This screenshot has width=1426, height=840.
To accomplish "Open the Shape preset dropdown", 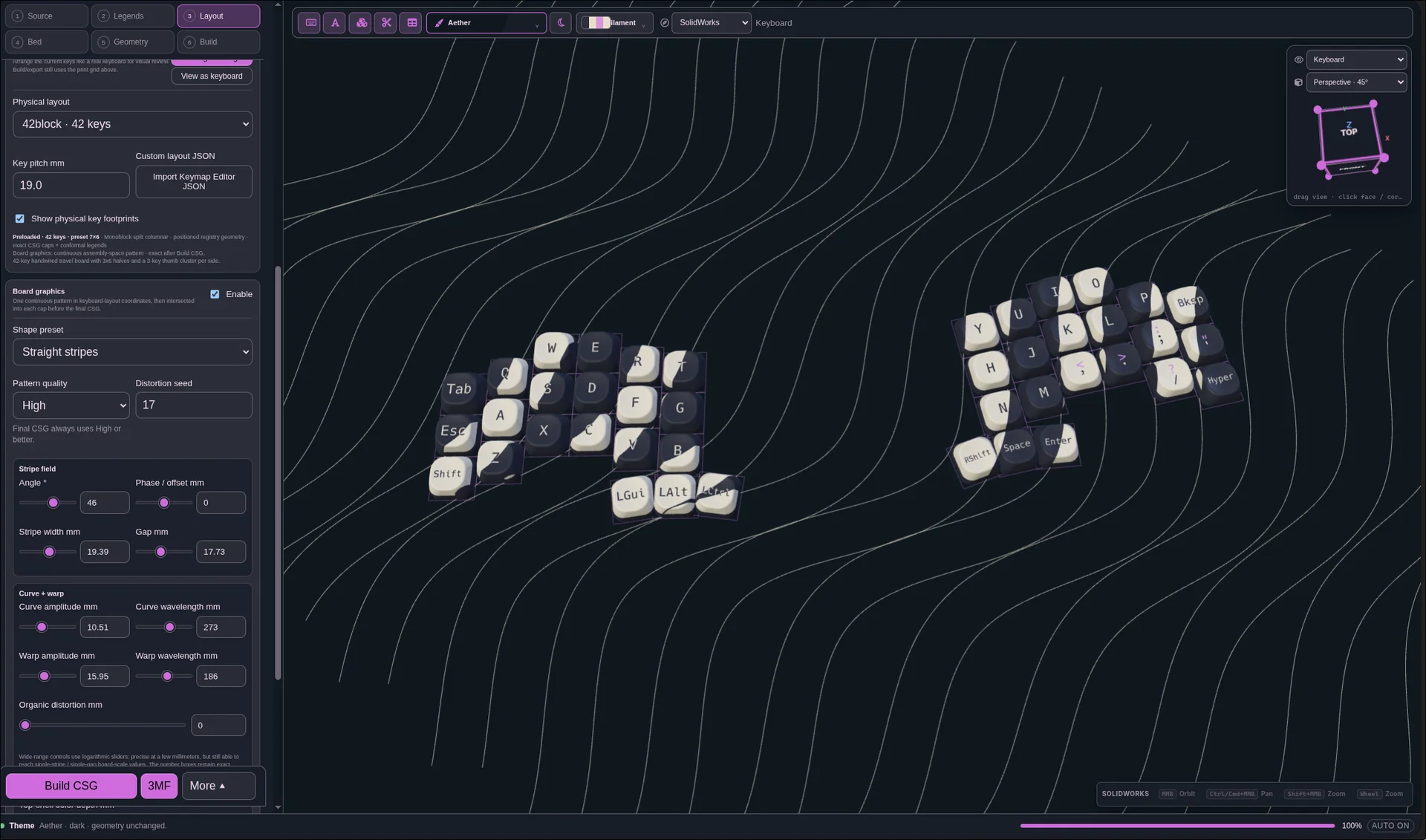I will [132, 352].
